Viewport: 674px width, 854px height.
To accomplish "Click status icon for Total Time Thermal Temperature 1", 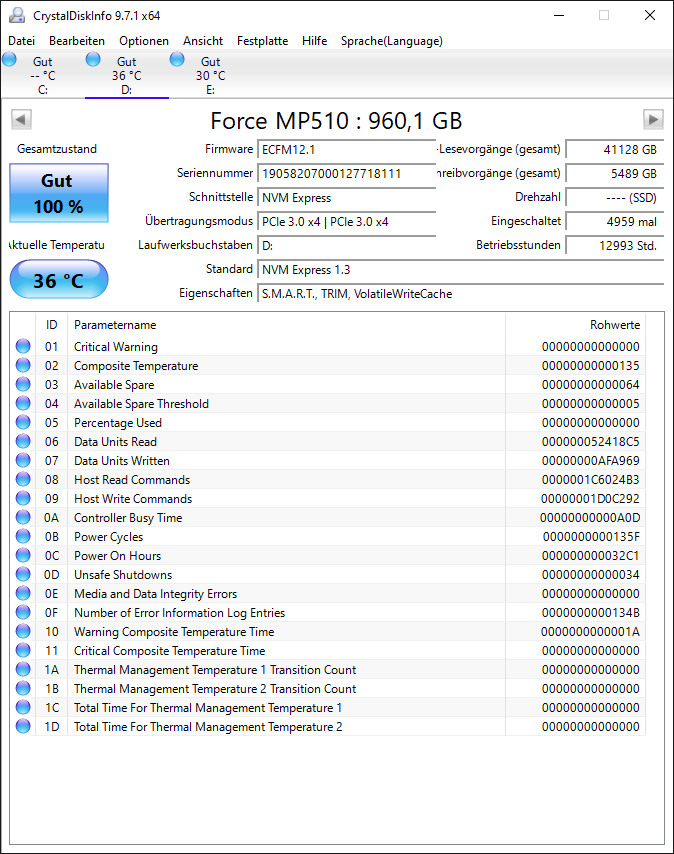I will (23, 707).
